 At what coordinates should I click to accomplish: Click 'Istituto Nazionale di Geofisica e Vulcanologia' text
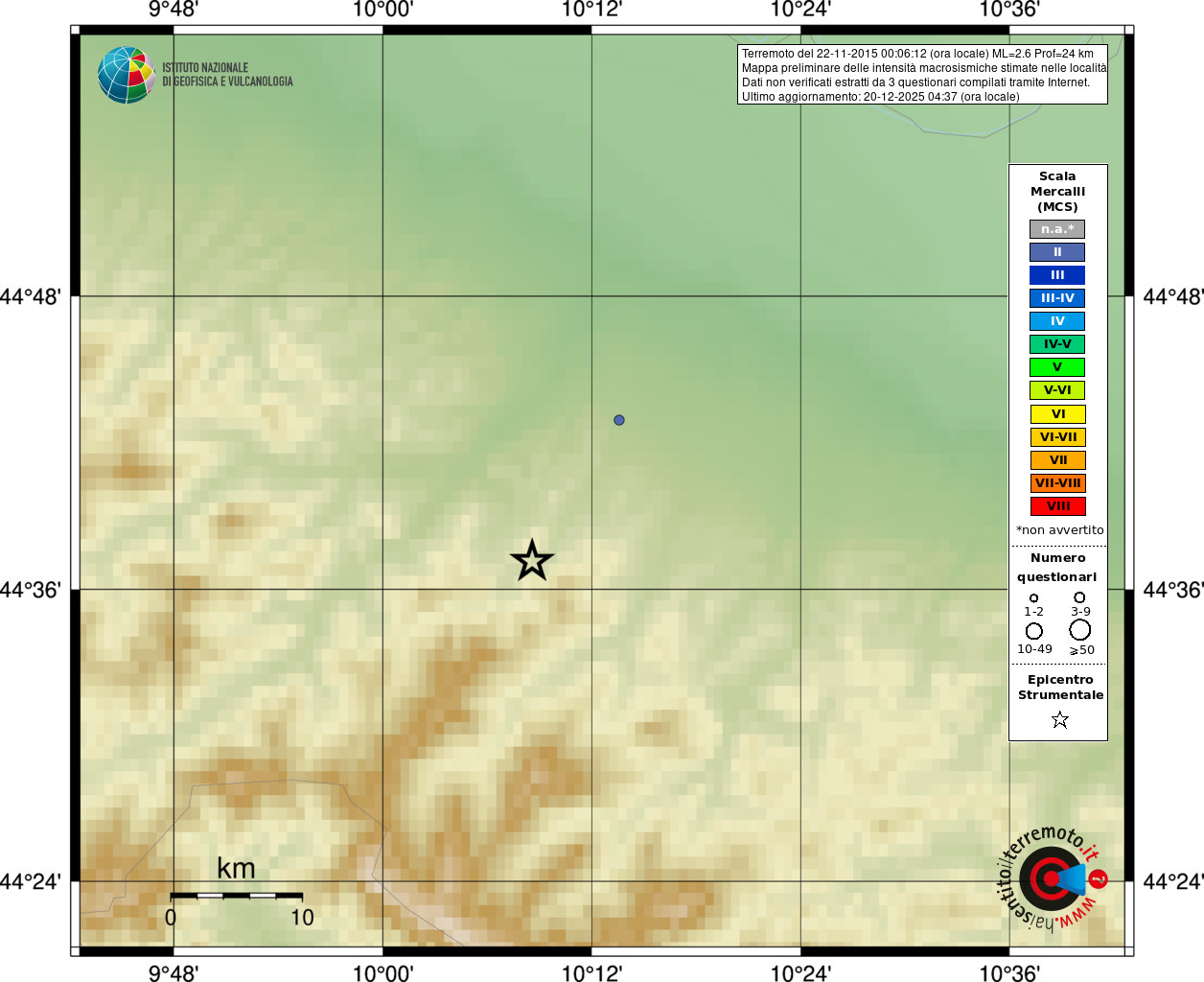click(x=227, y=75)
